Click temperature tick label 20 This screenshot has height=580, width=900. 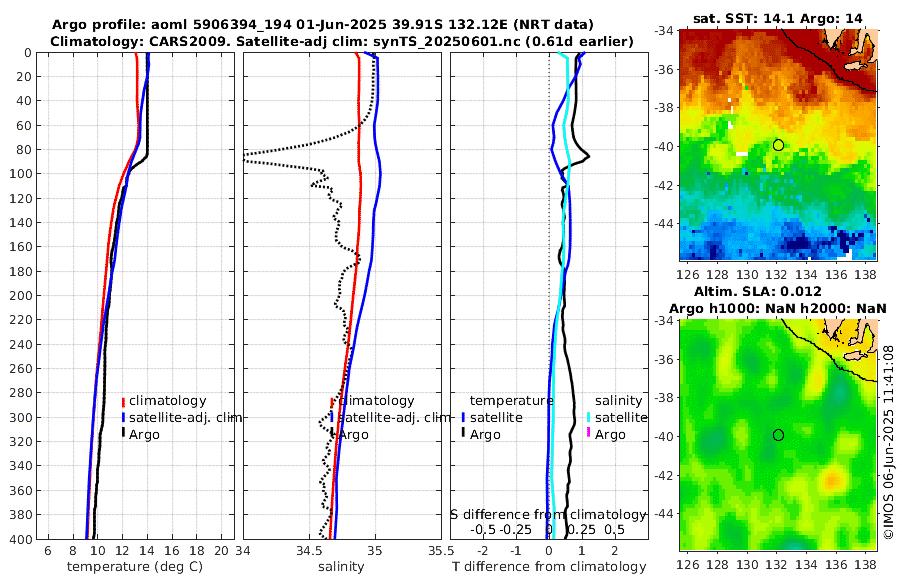click(x=222, y=551)
